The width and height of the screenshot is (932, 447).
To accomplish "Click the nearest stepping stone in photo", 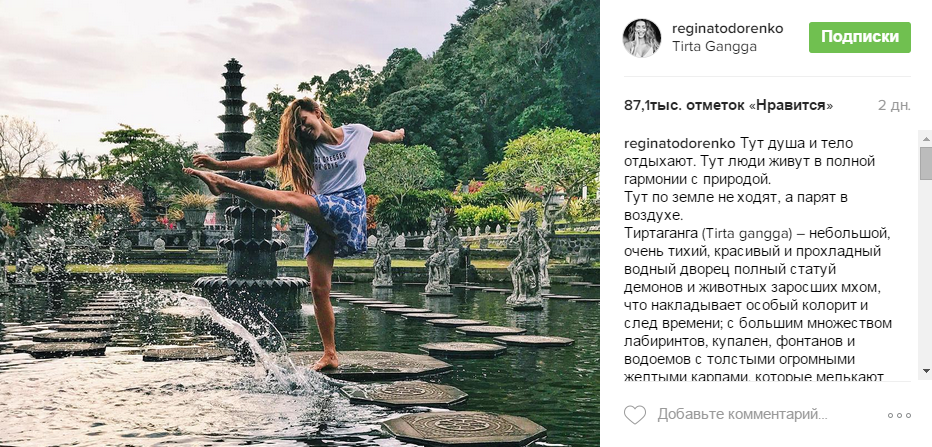I will (464, 427).
